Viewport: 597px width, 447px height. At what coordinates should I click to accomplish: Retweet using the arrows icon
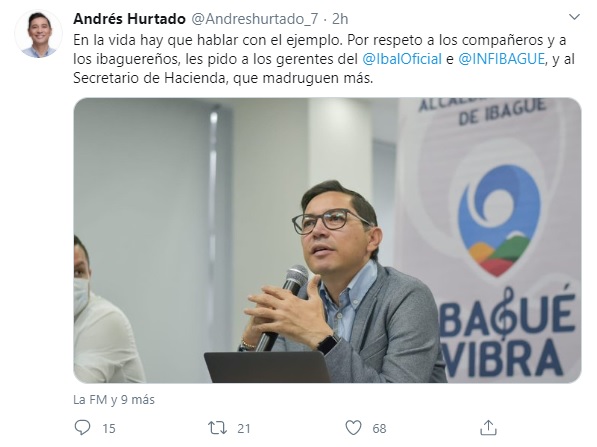tap(217, 428)
